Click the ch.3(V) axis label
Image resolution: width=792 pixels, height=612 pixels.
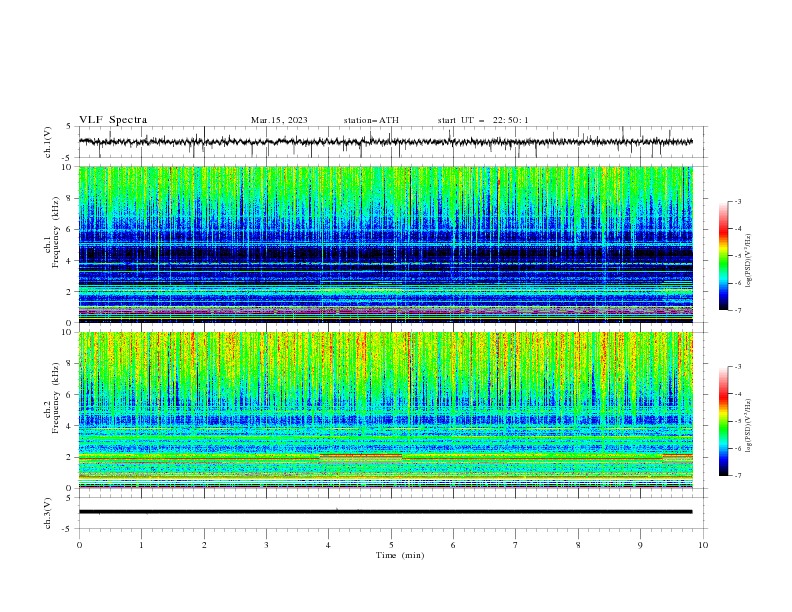(x=48, y=513)
